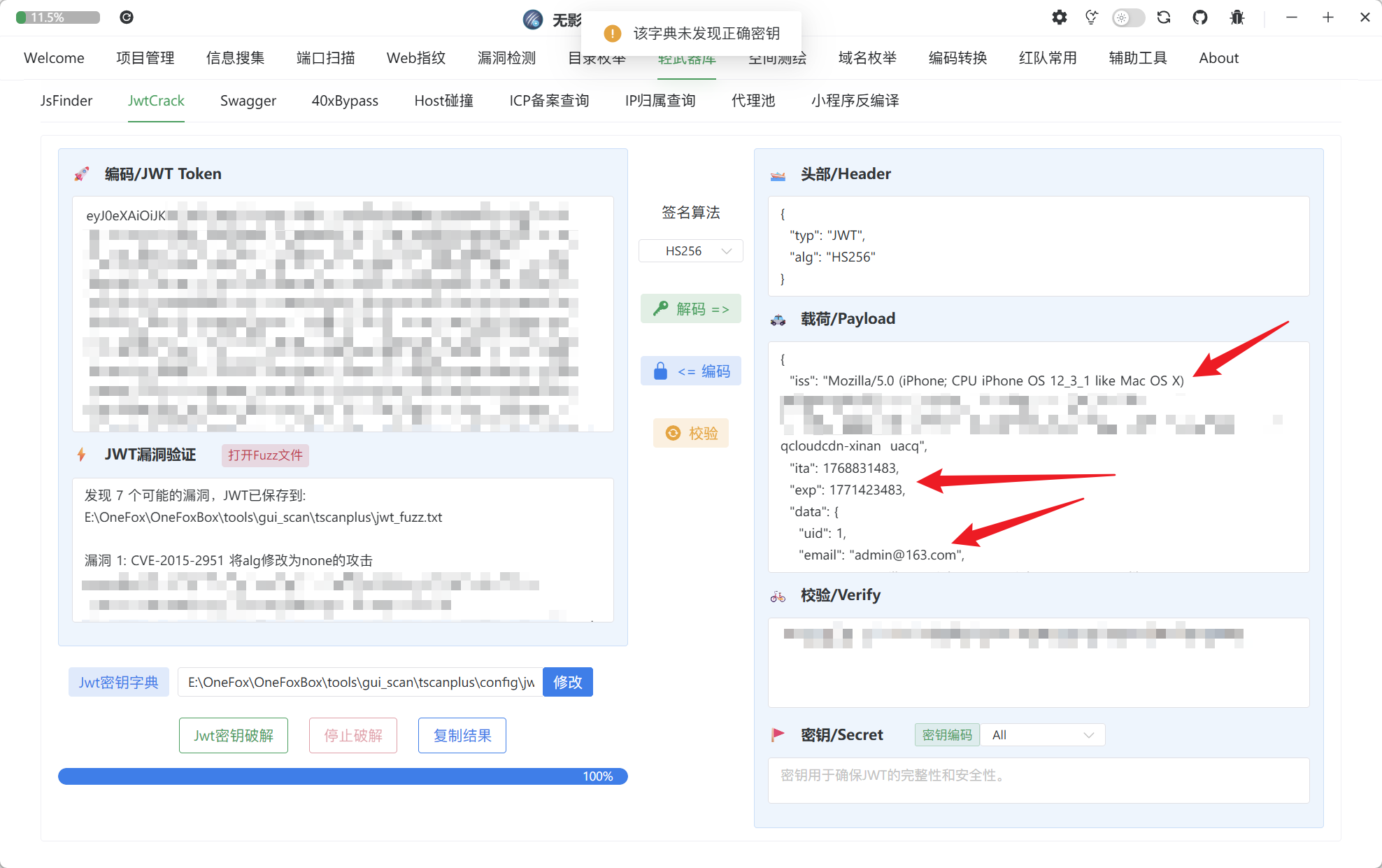Select the 40xBypass tab

click(345, 101)
